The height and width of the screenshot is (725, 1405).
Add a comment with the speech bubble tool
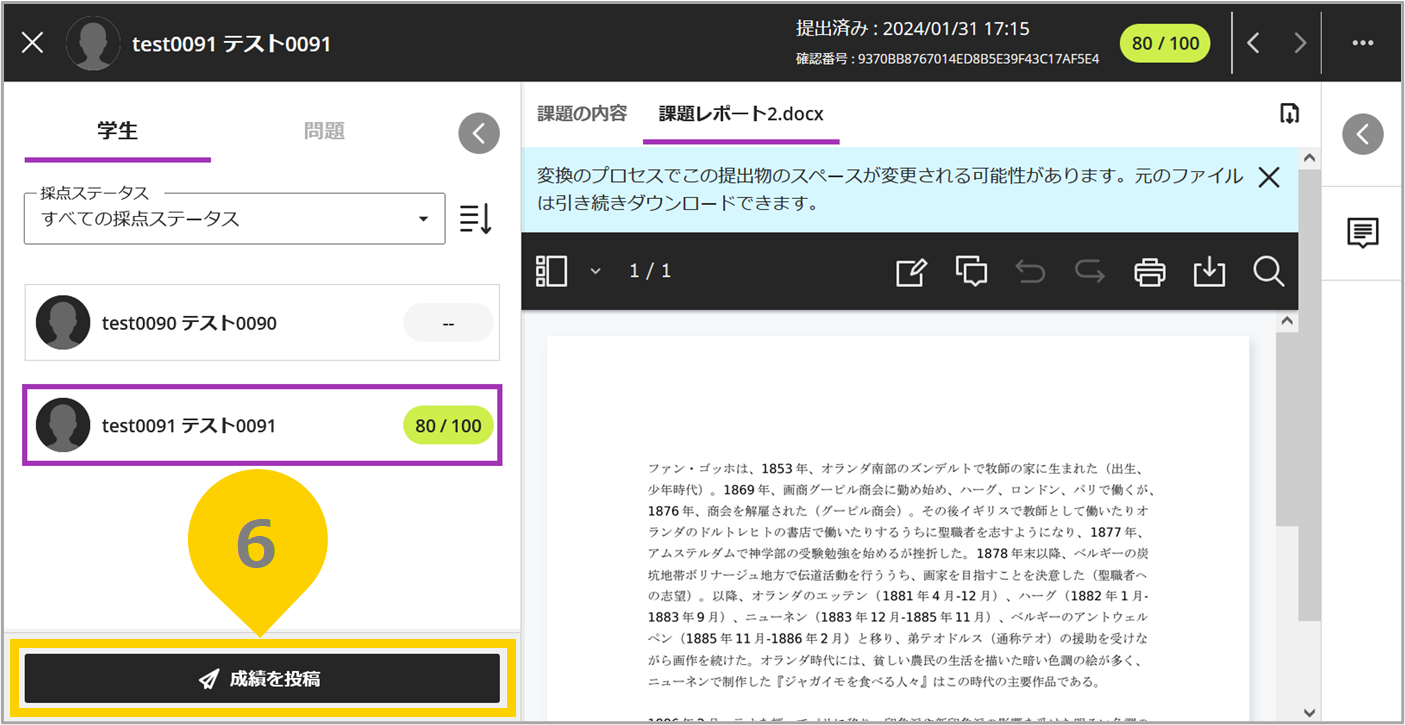click(x=971, y=271)
